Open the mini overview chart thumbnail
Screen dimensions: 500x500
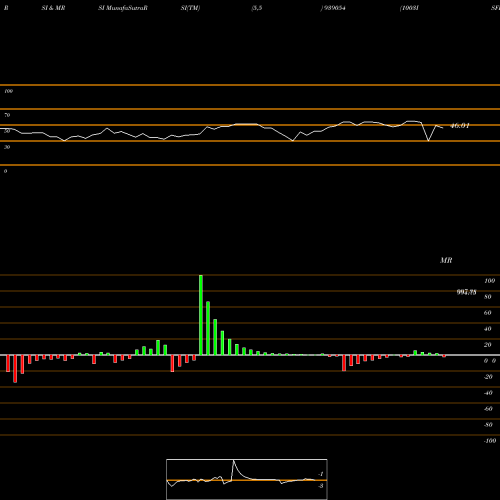[x=247, y=479]
